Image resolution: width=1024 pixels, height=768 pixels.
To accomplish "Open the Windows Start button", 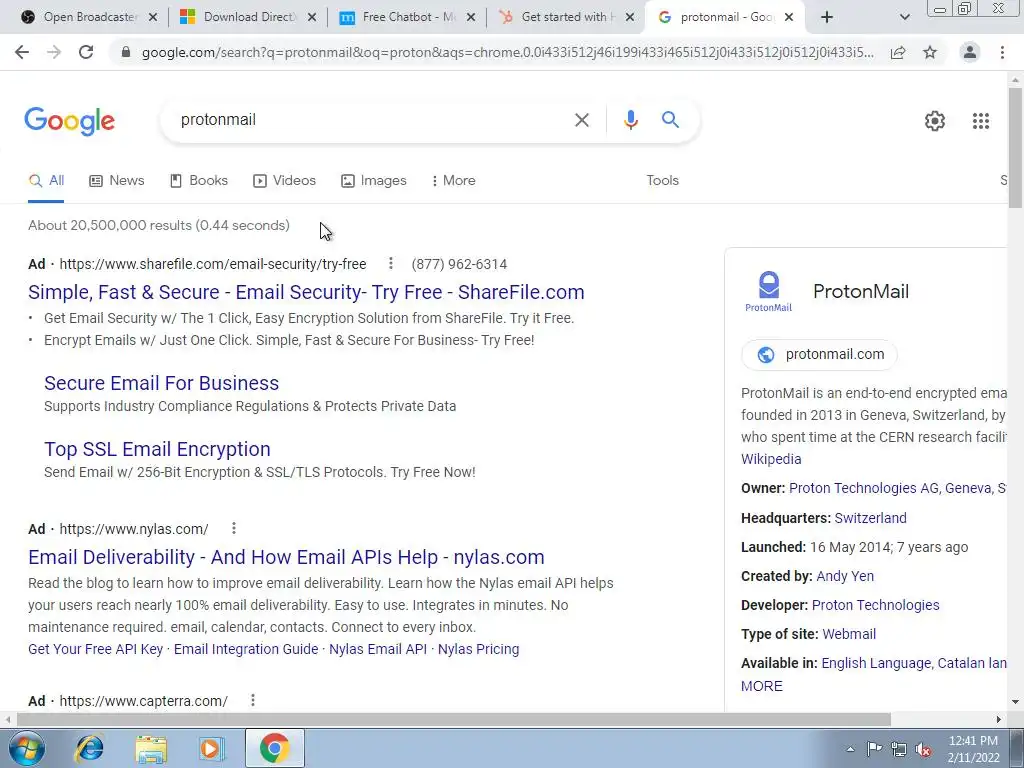I will coord(26,748).
